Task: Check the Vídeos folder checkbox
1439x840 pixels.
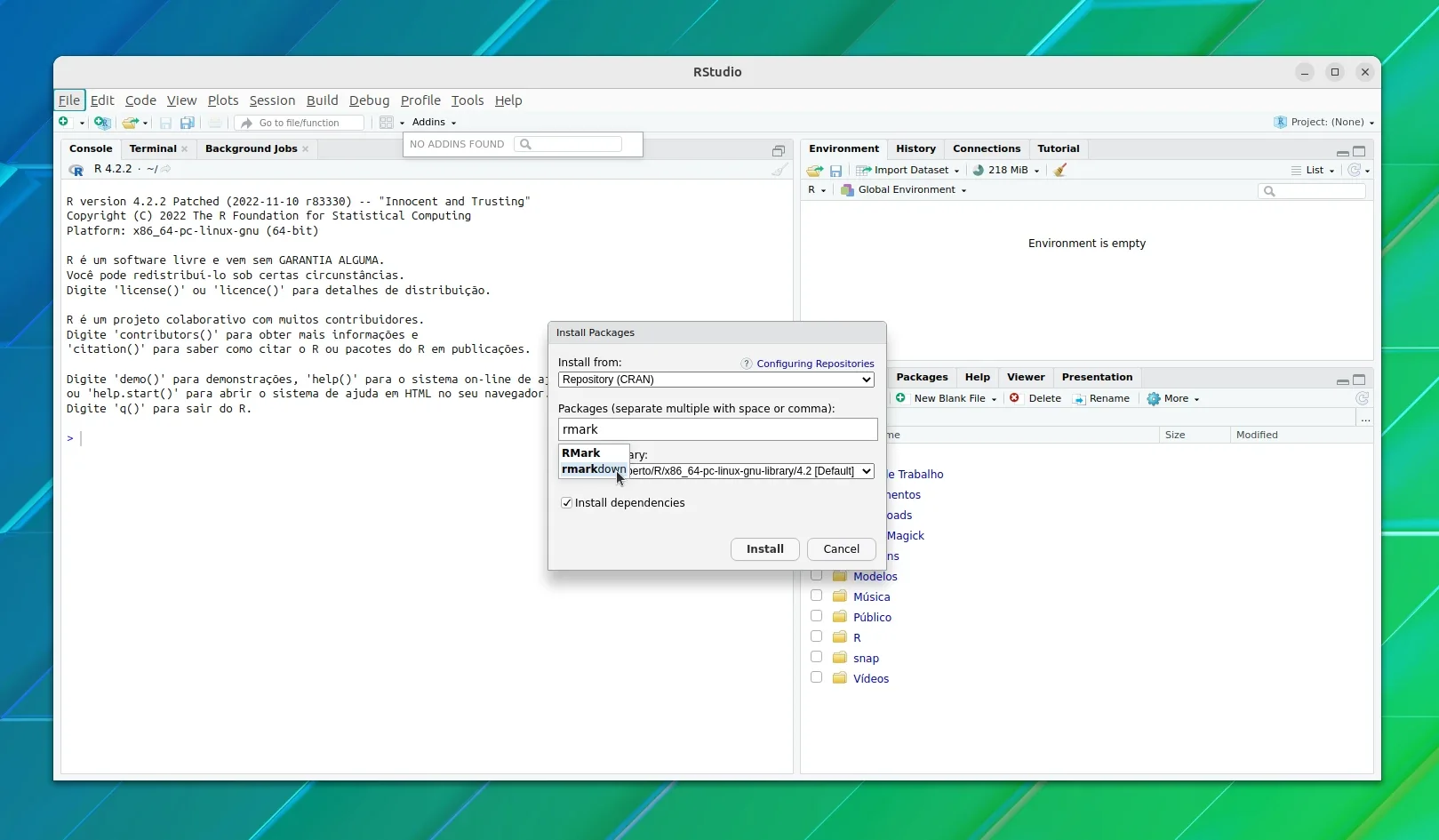Action: pyautogui.click(x=816, y=677)
